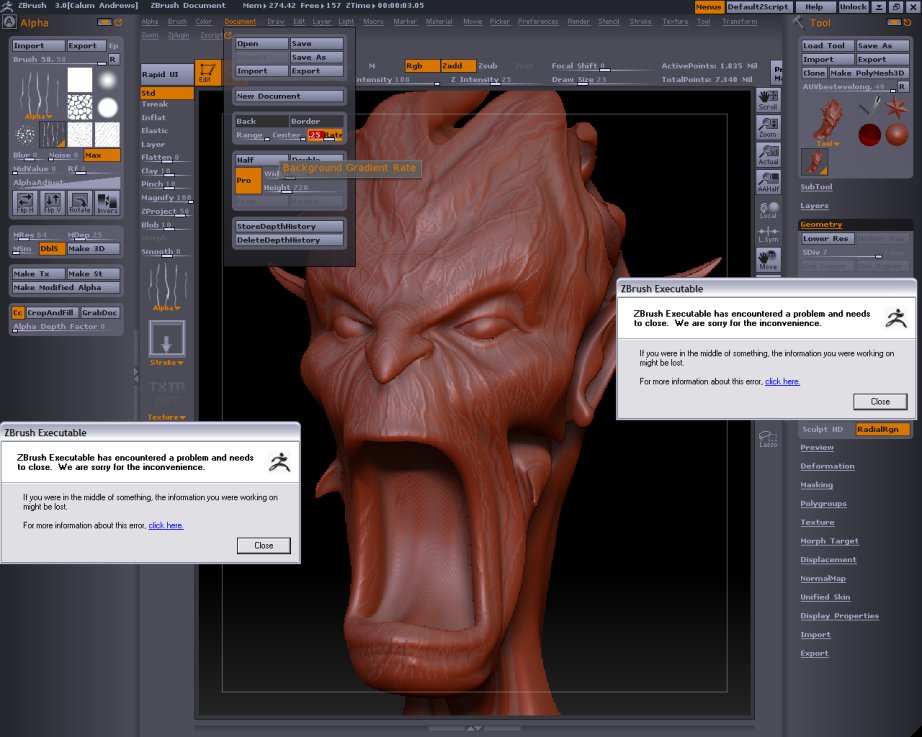Invert the alpha with the Invers icon
This screenshot has height=737, width=922.
107,202
